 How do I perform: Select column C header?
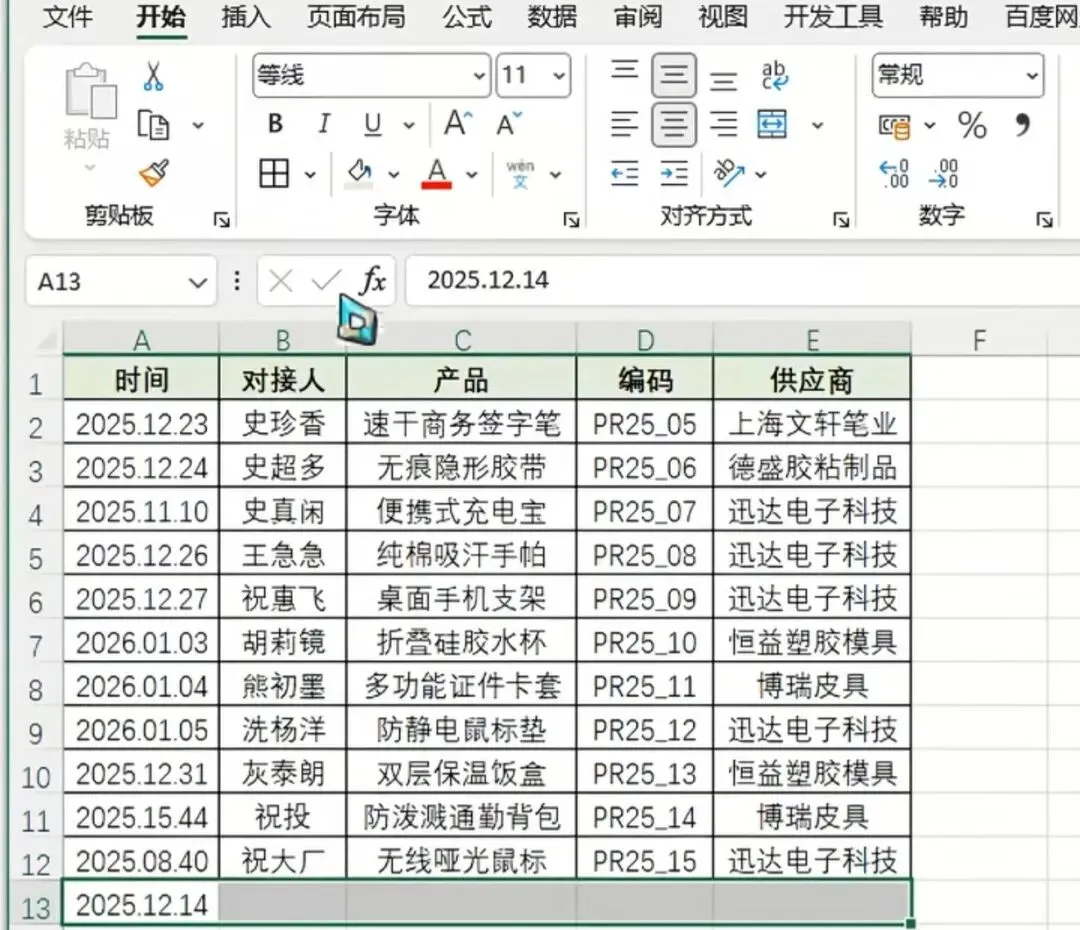[x=461, y=340]
